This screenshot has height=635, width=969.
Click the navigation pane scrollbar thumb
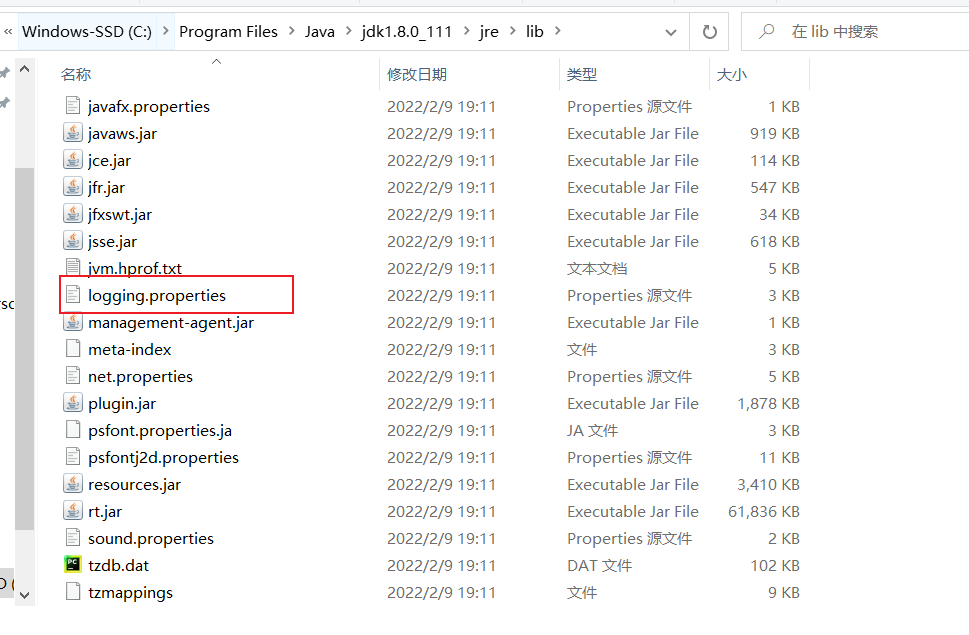[x=25, y=349]
